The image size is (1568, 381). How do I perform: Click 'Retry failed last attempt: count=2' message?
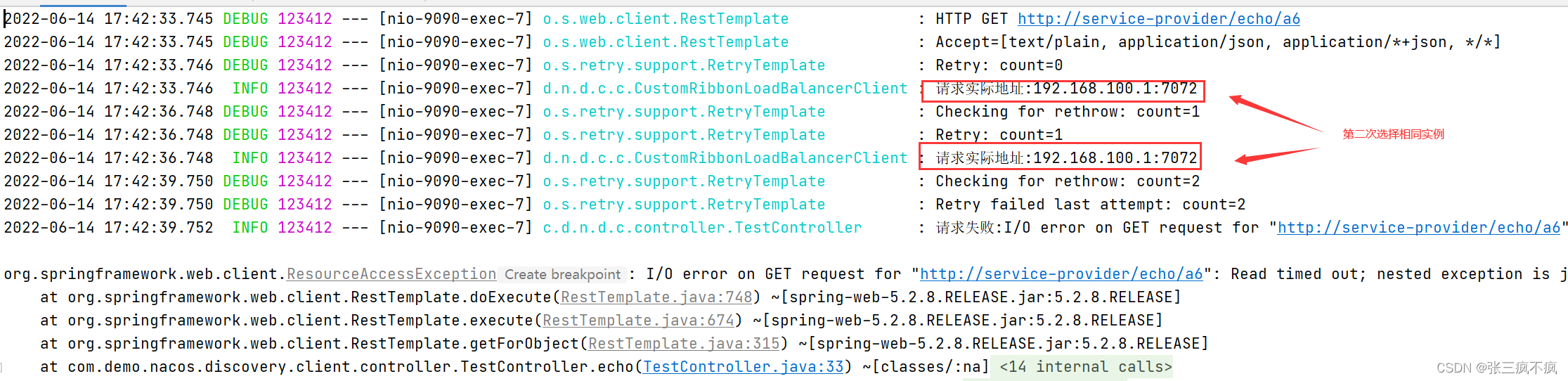pos(1090,205)
